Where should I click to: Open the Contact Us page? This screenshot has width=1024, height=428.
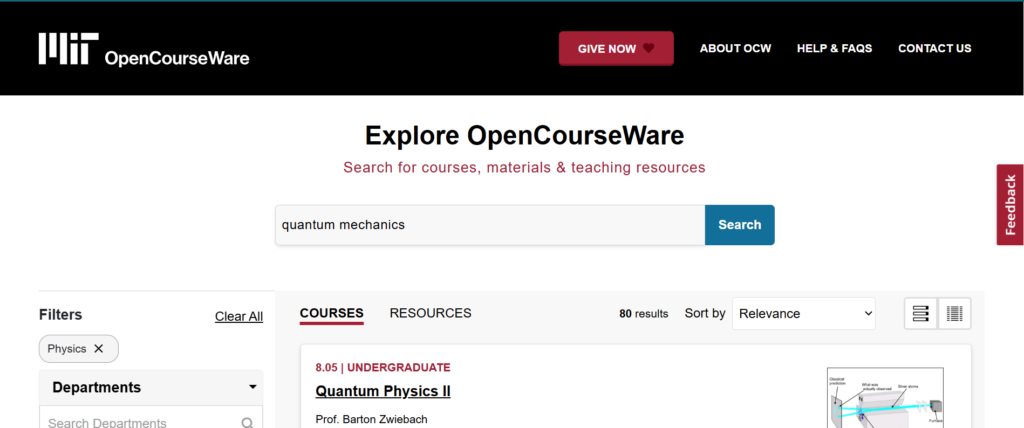pos(934,48)
